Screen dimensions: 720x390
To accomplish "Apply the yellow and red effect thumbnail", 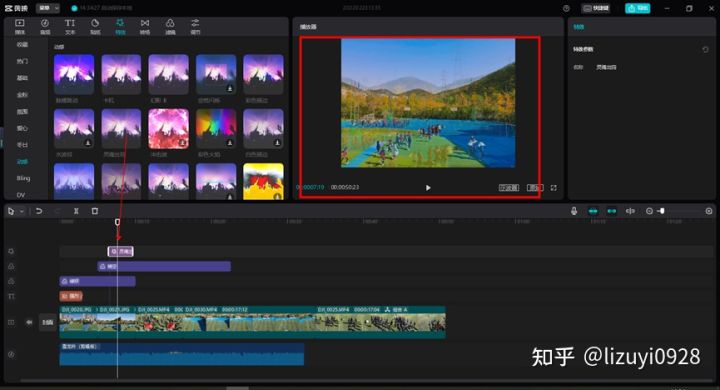I will coord(263,181).
